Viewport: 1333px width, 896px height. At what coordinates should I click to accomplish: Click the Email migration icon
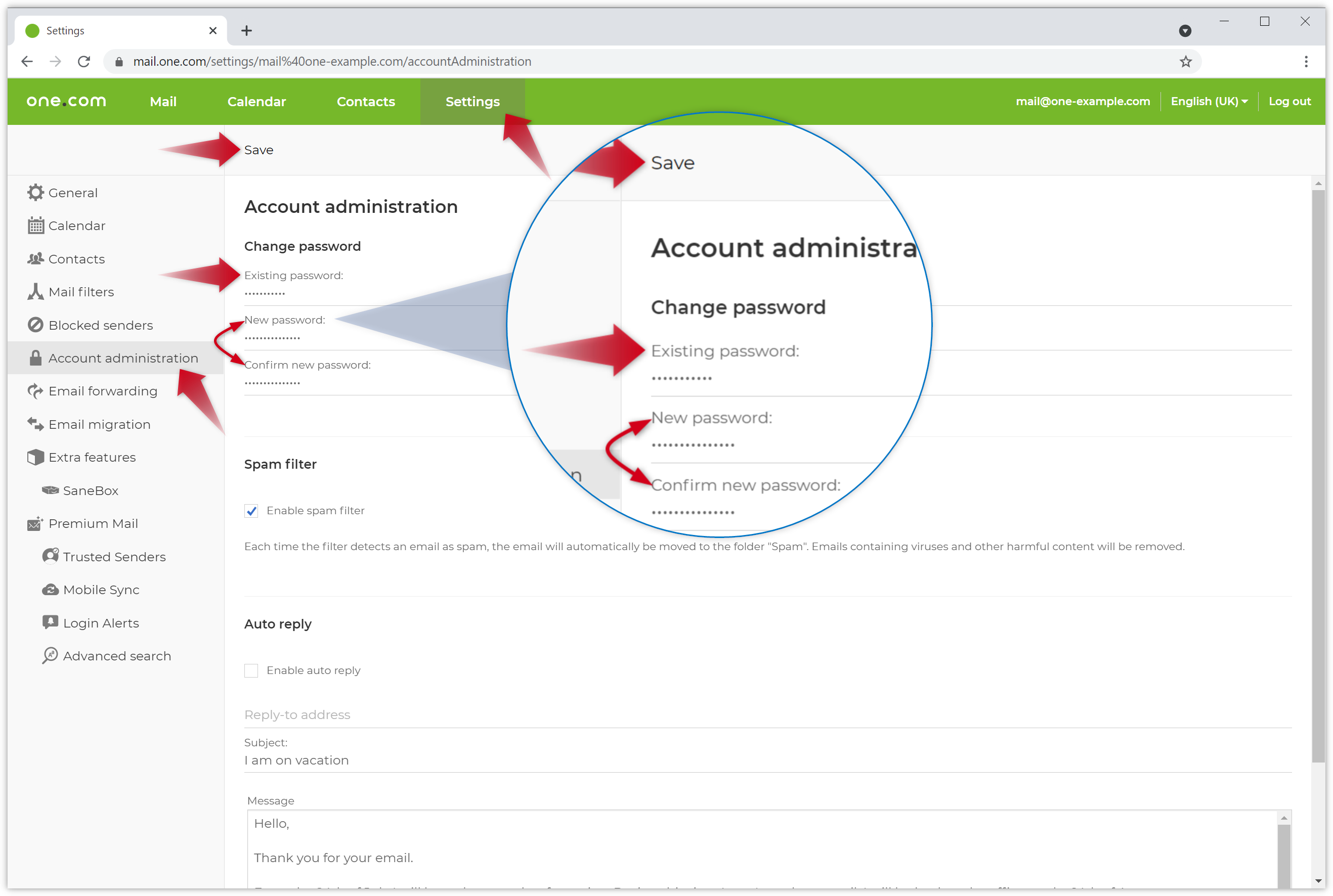(36, 424)
